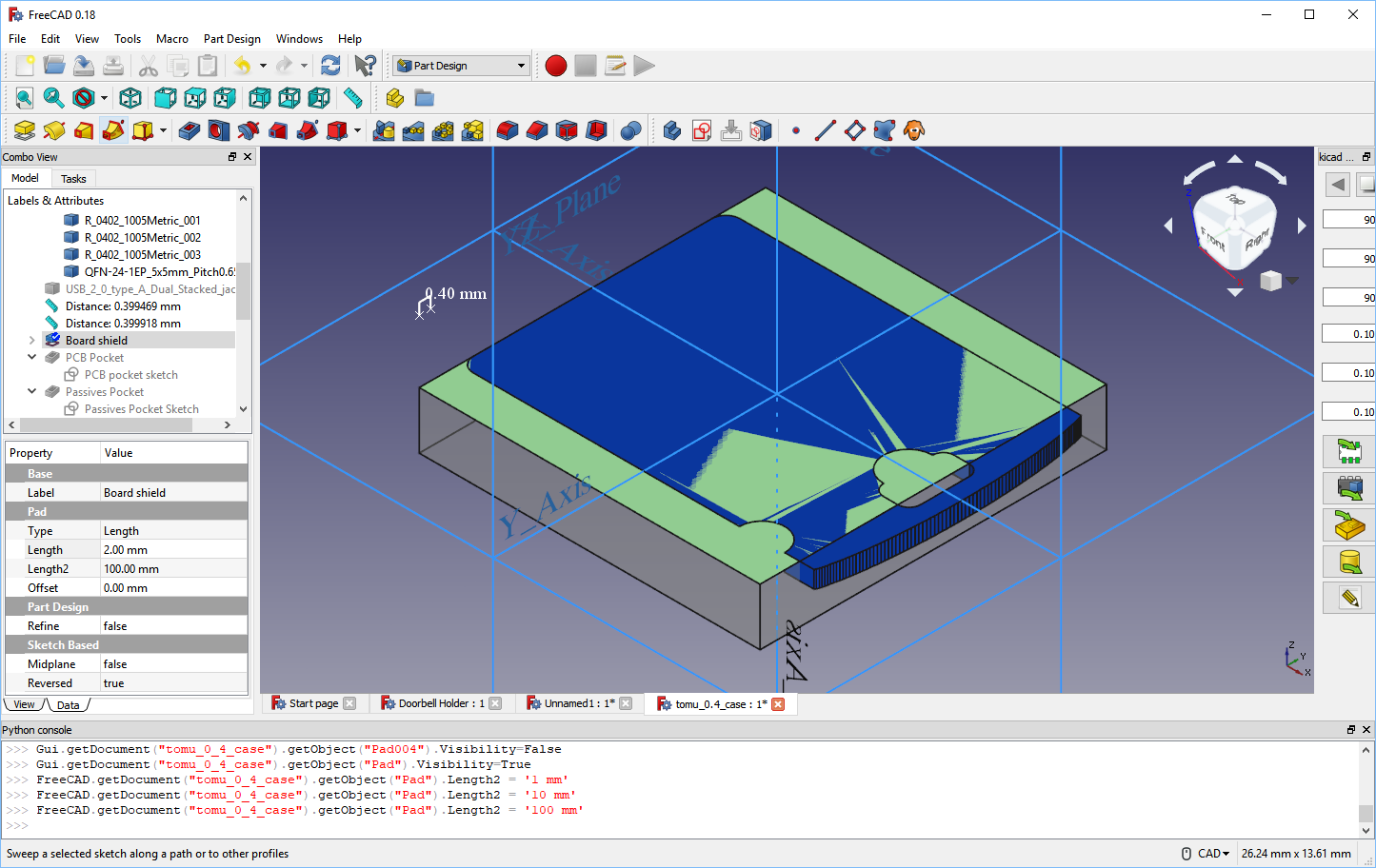Activate the Measure Linear tool
This screenshot has width=1376, height=868.
[x=353, y=98]
